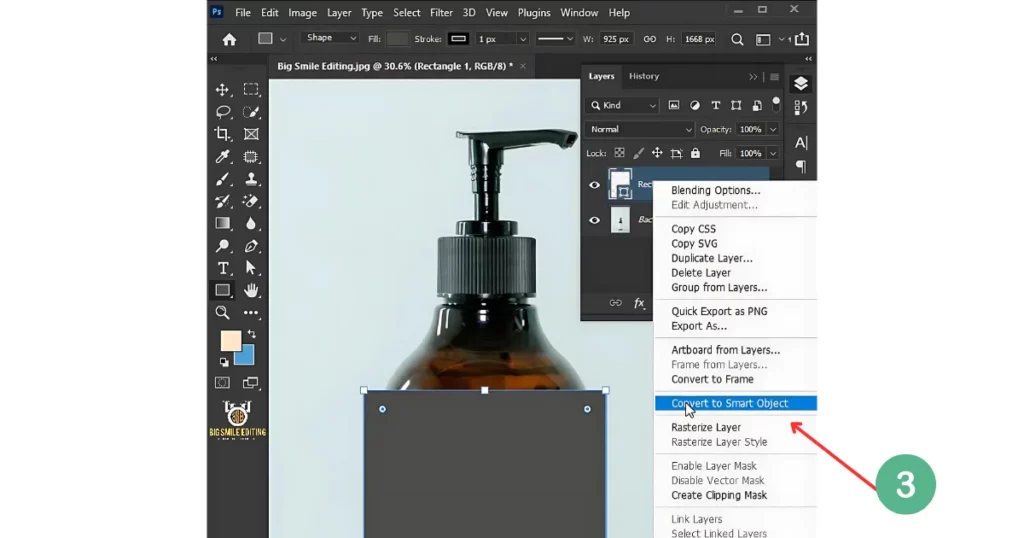Viewport: 1024px width, 538px height.
Task: Choose Convert to Smart Object
Action: click(x=735, y=403)
